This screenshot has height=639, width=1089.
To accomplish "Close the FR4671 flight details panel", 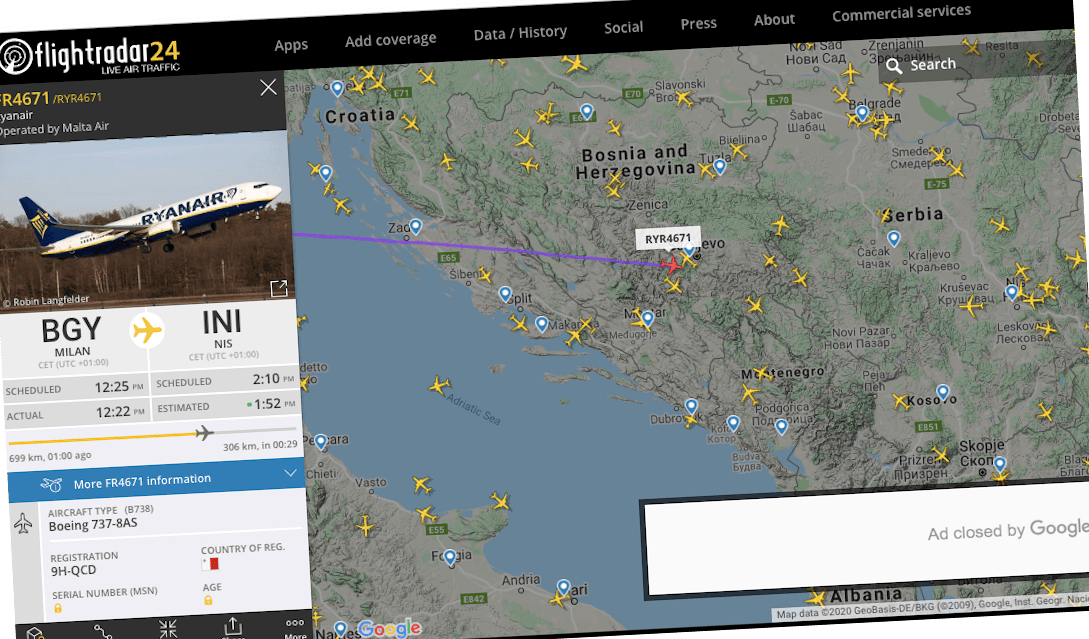I will (x=268, y=88).
